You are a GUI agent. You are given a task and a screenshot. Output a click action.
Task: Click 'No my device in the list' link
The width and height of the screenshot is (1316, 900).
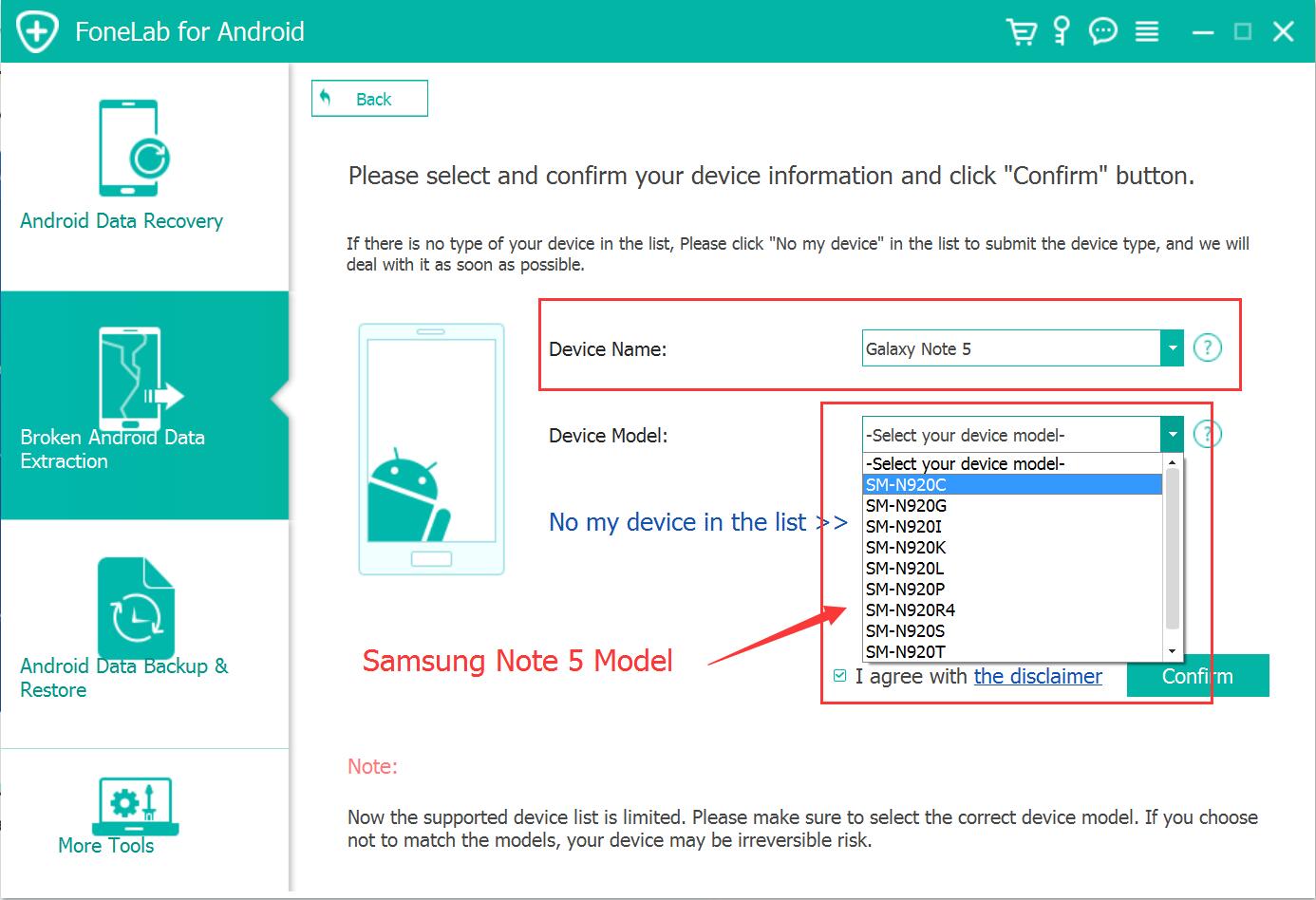coord(698,522)
